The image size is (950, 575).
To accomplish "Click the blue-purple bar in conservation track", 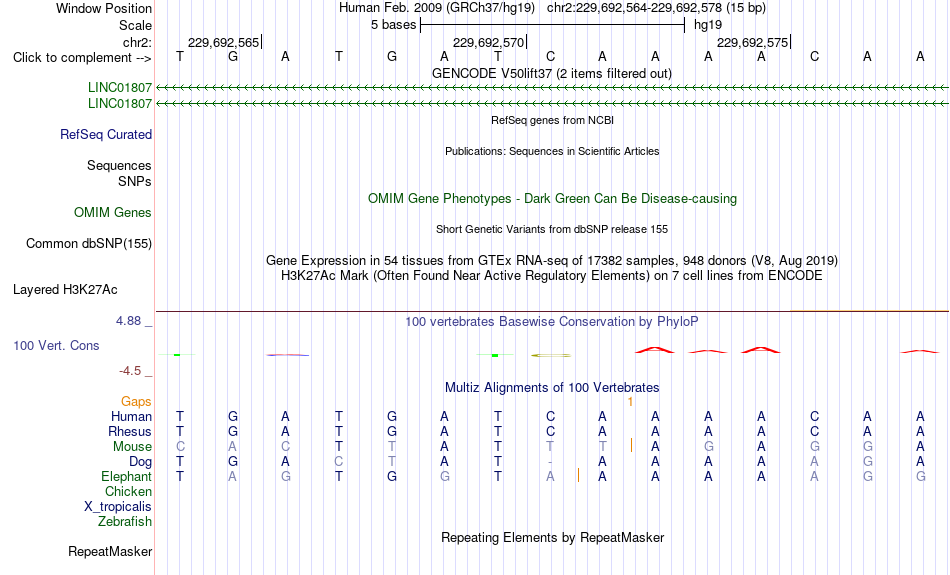I will (x=288, y=355).
